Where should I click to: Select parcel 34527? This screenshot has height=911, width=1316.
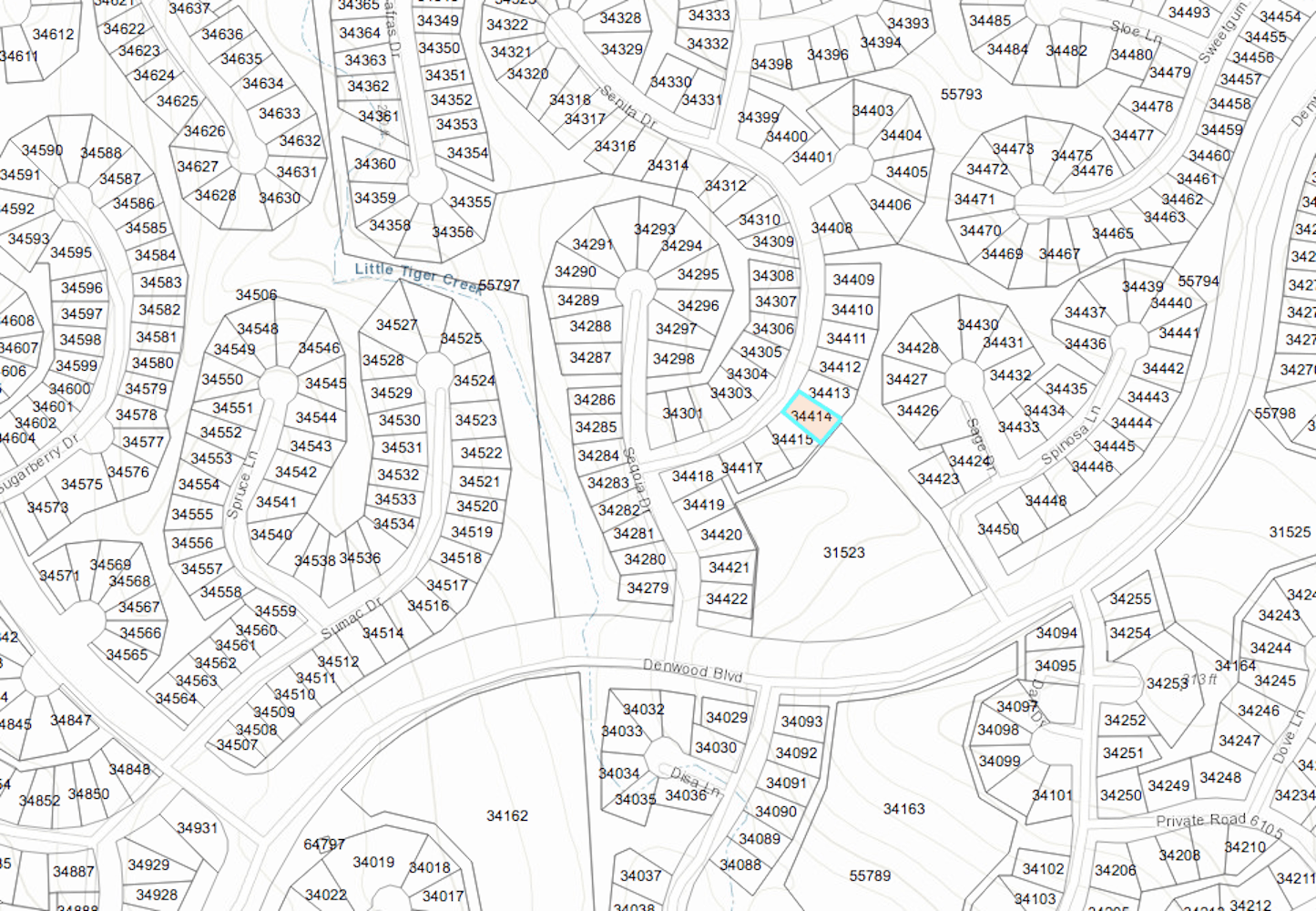[396, 324]
